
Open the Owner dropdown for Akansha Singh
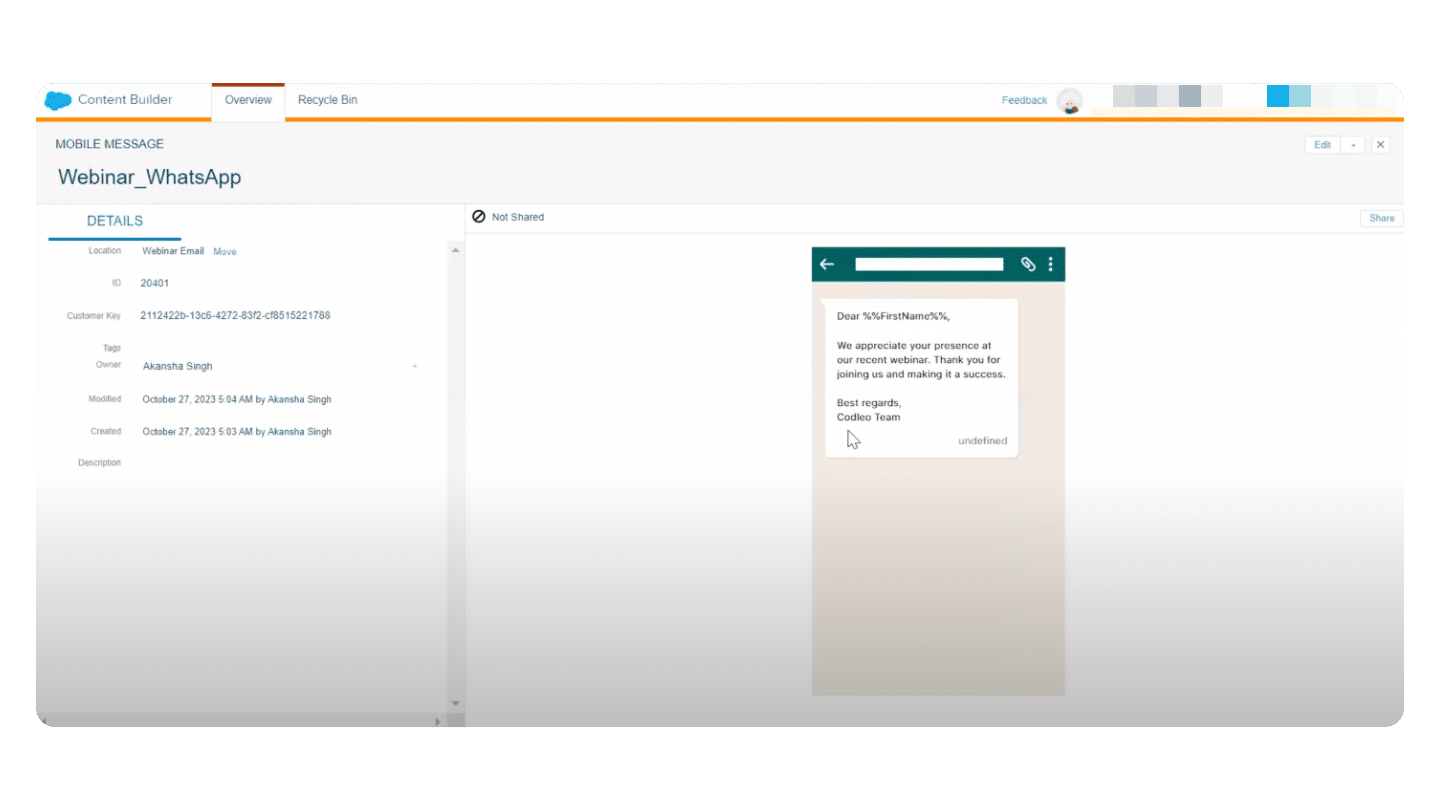(x=415, y=366)
